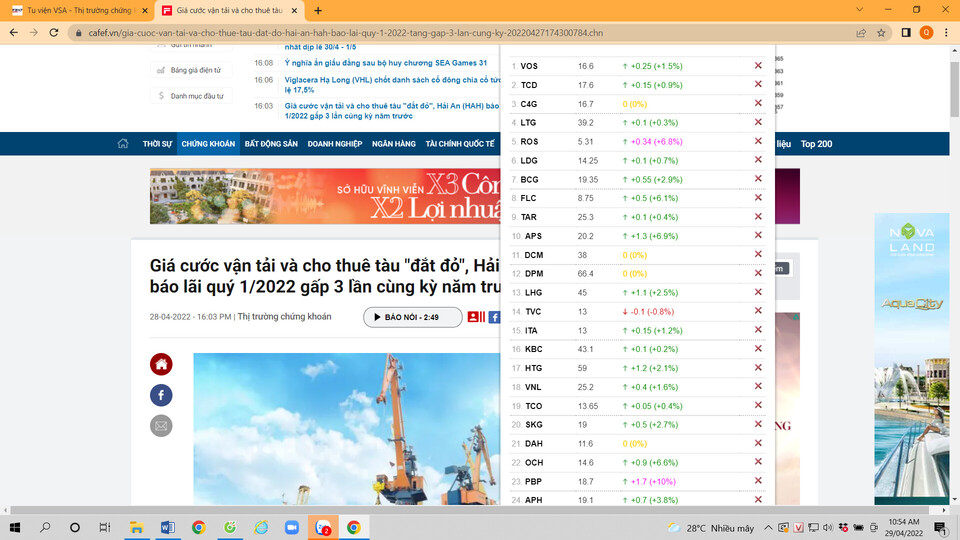Read SEA Games 31 medal article
This screenshot has height=540, width=960.
(386, 62)
